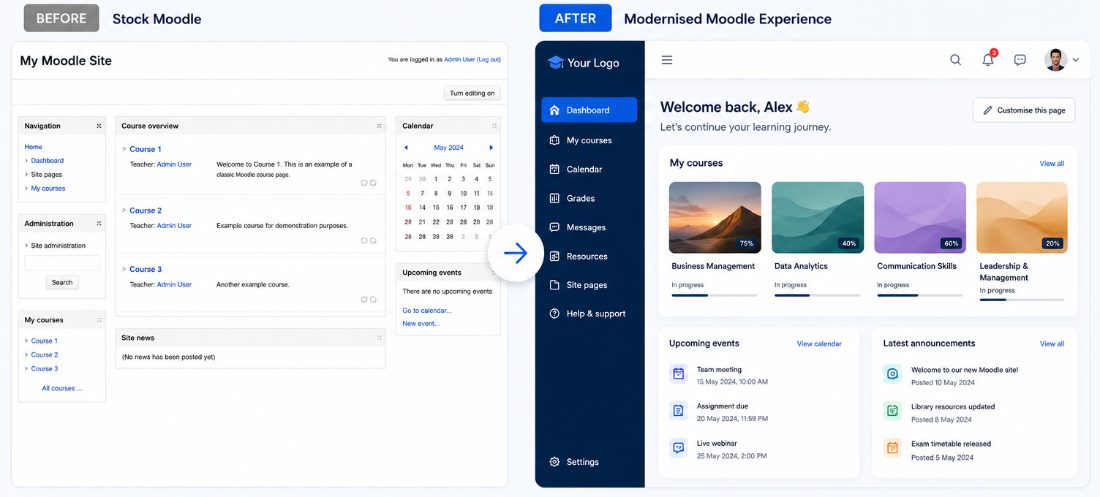Image resolution: width=1100 pixels, height=497 pixels.
Task: Click Home in the Navigation block
Action: (x=34, y=147)
